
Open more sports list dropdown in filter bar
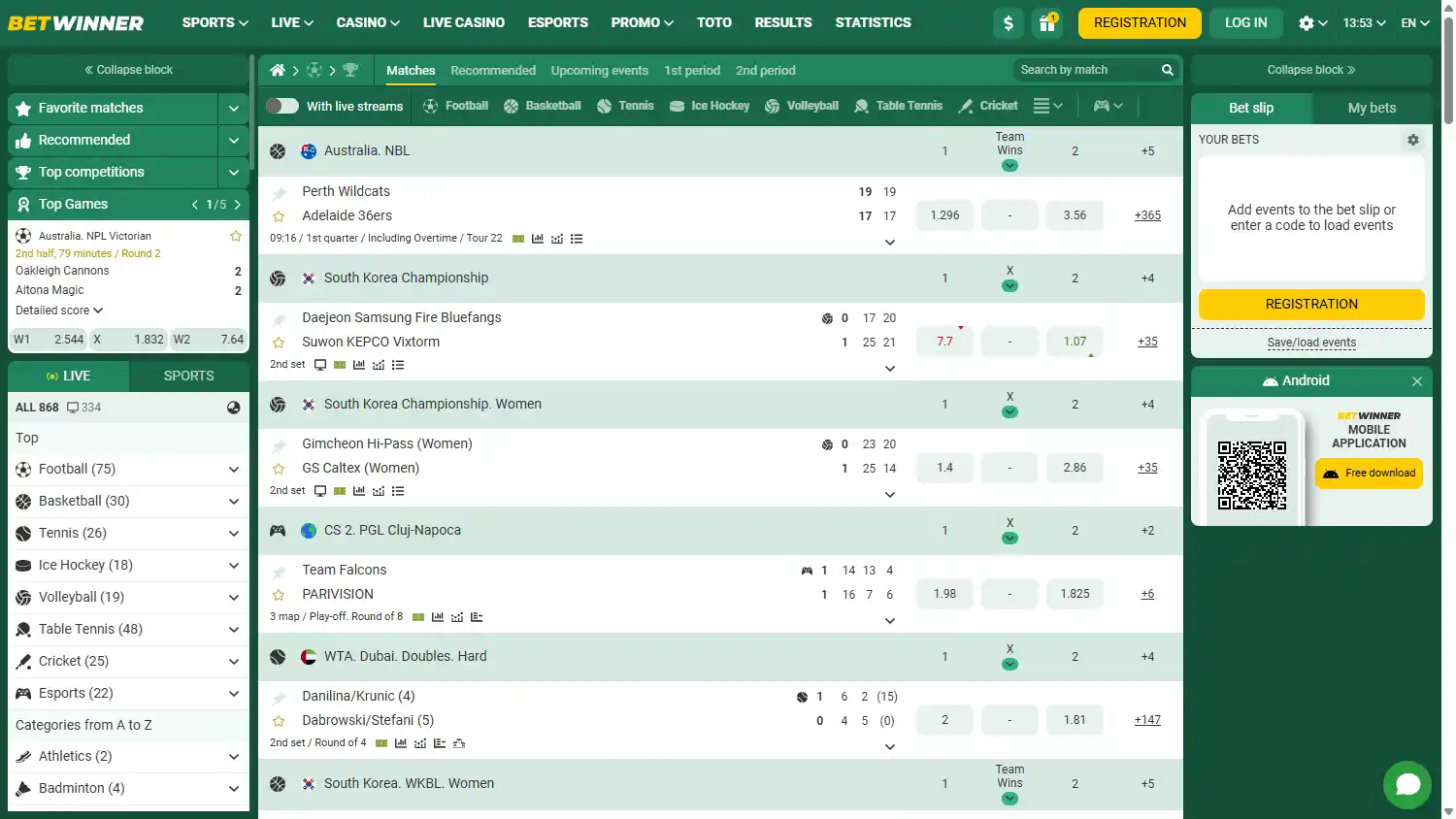(1047, 106)
